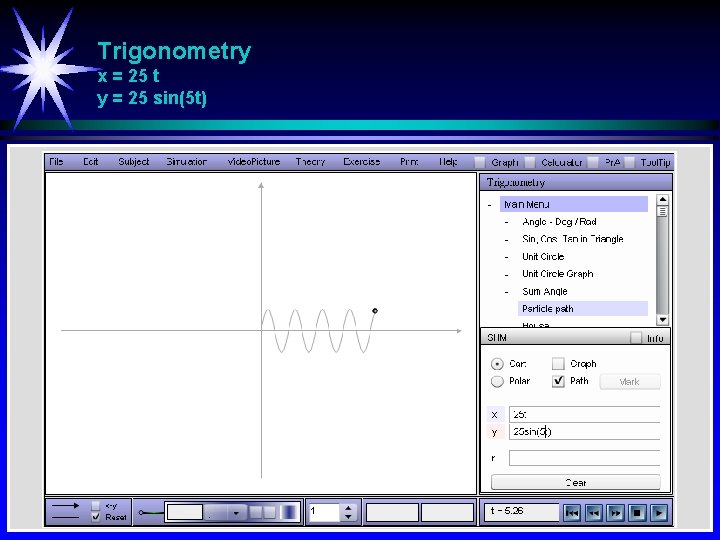
Task: Click the topic list scrollbar up arrow
Action: (x=662, y=200)
